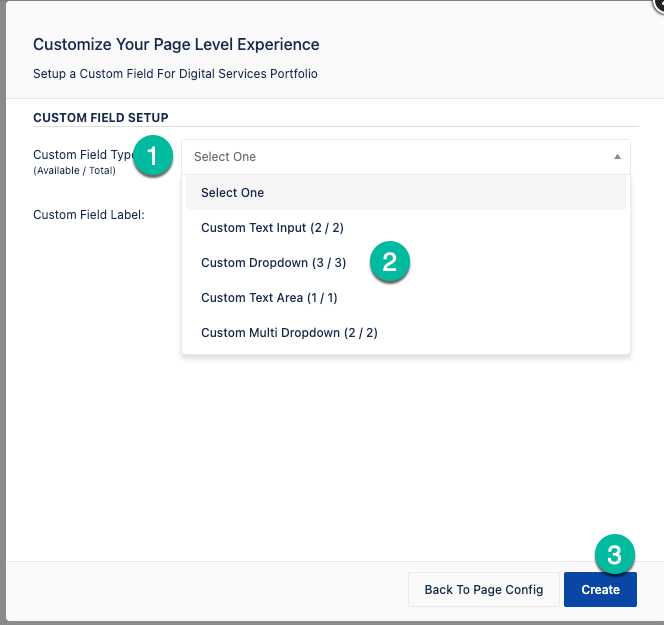Pick Custom Text Input (2 / 2)
The image size is (664, 625).
406,228
